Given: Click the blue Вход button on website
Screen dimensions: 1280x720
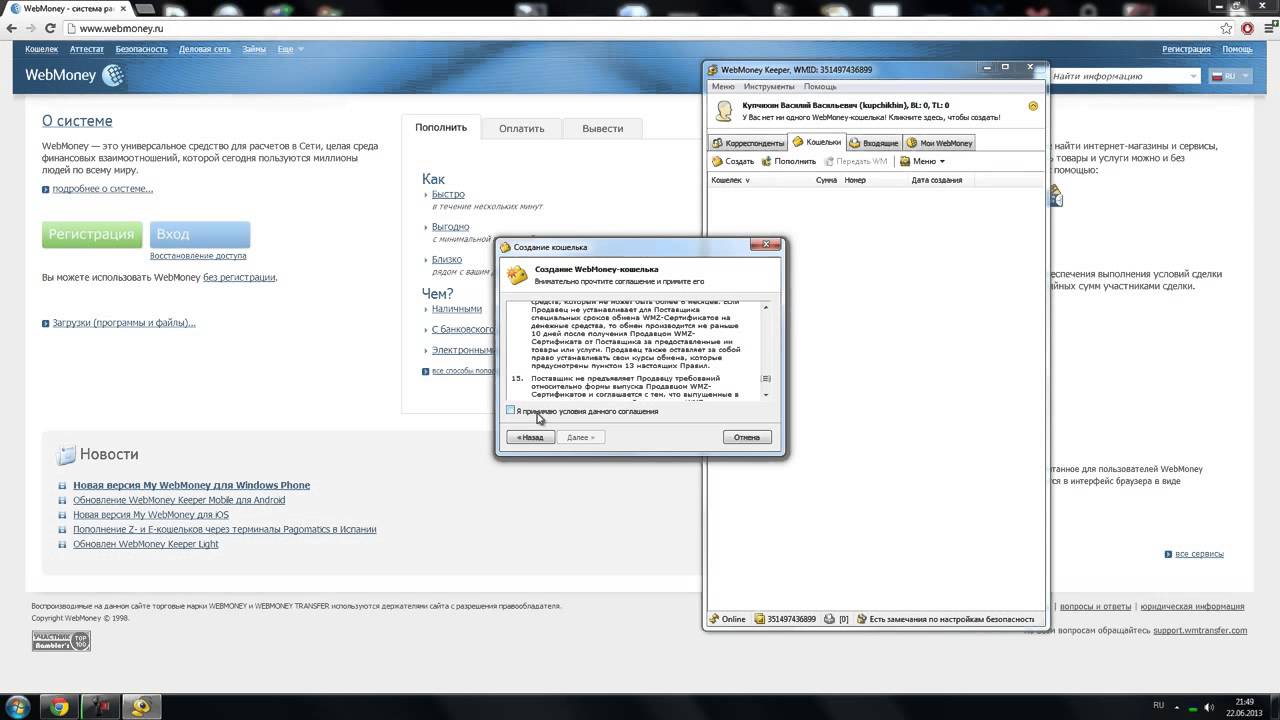Looking at the screenshot, I should point(200,234).
